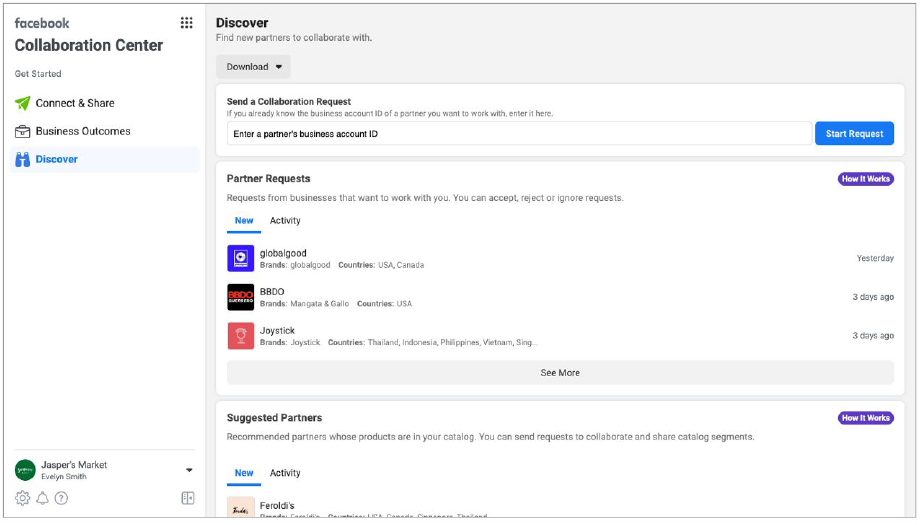Open the BBDO partner request row
Image resolution: width=921 pixels, height=525 pixels.
click(x=560, y=297)
